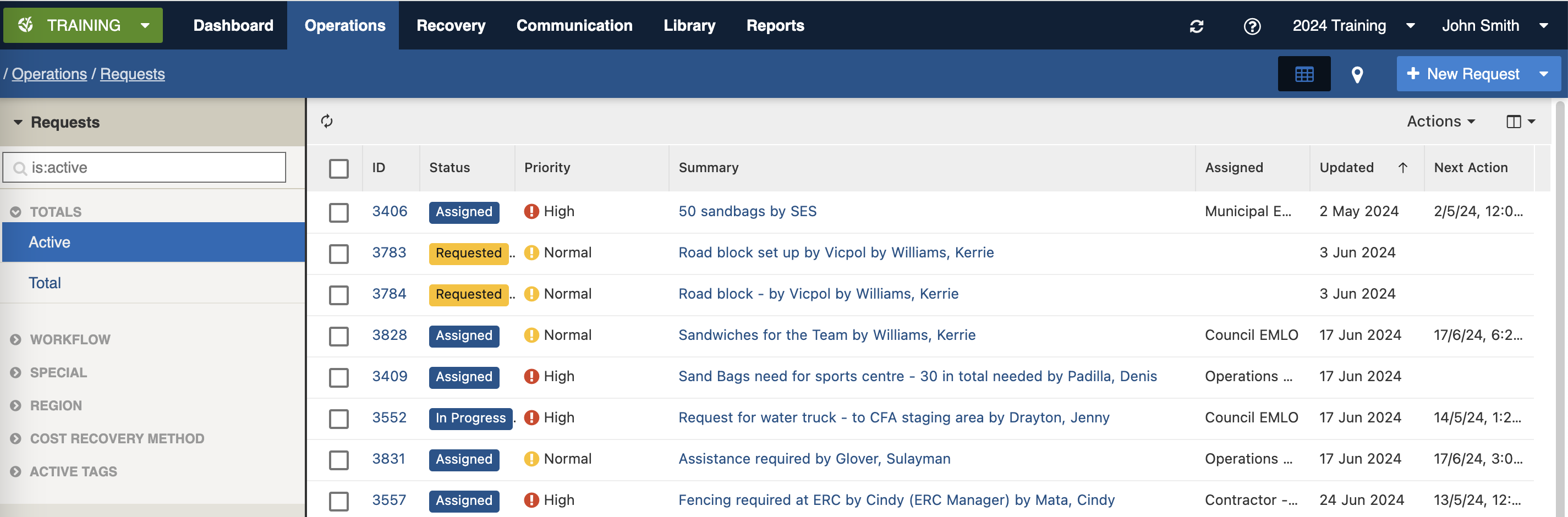Image resolution: width=1568 pixels, height=517 pixels.
Task: Open the Recovery tab
Action: (x=451, y=25)
